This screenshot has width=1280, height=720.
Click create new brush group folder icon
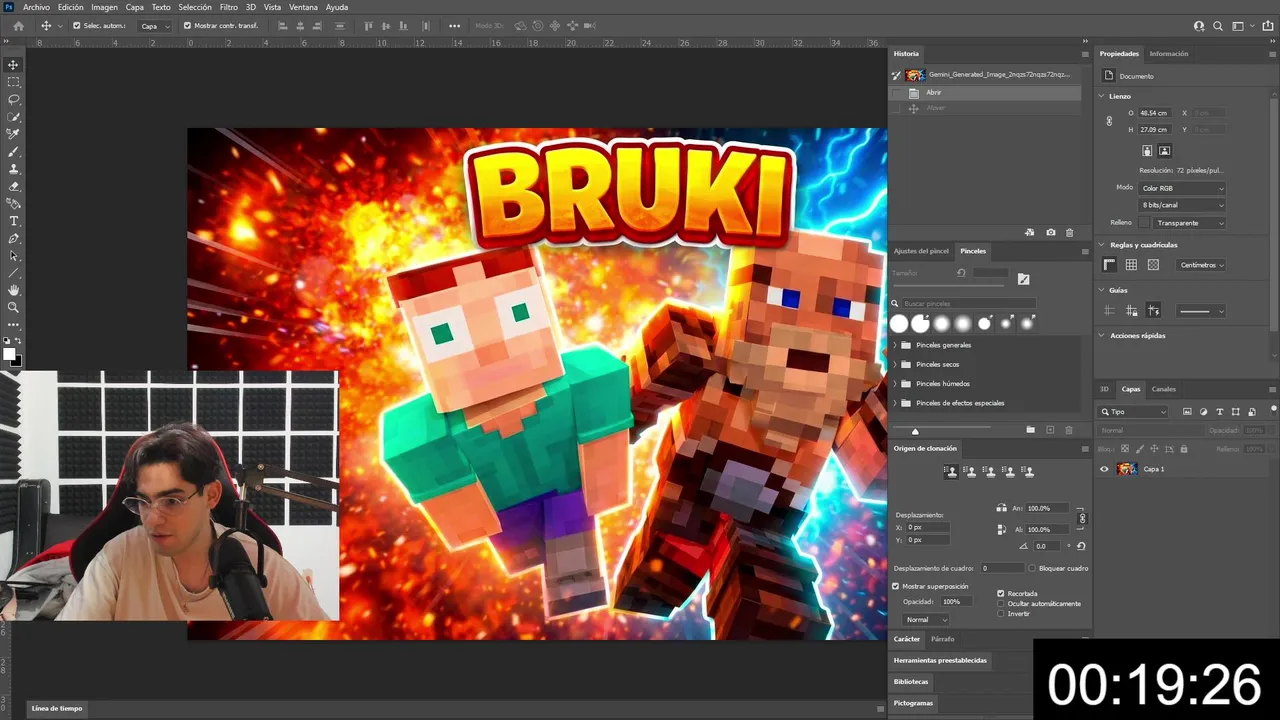pyautogui.click(x=1030, y=430)
